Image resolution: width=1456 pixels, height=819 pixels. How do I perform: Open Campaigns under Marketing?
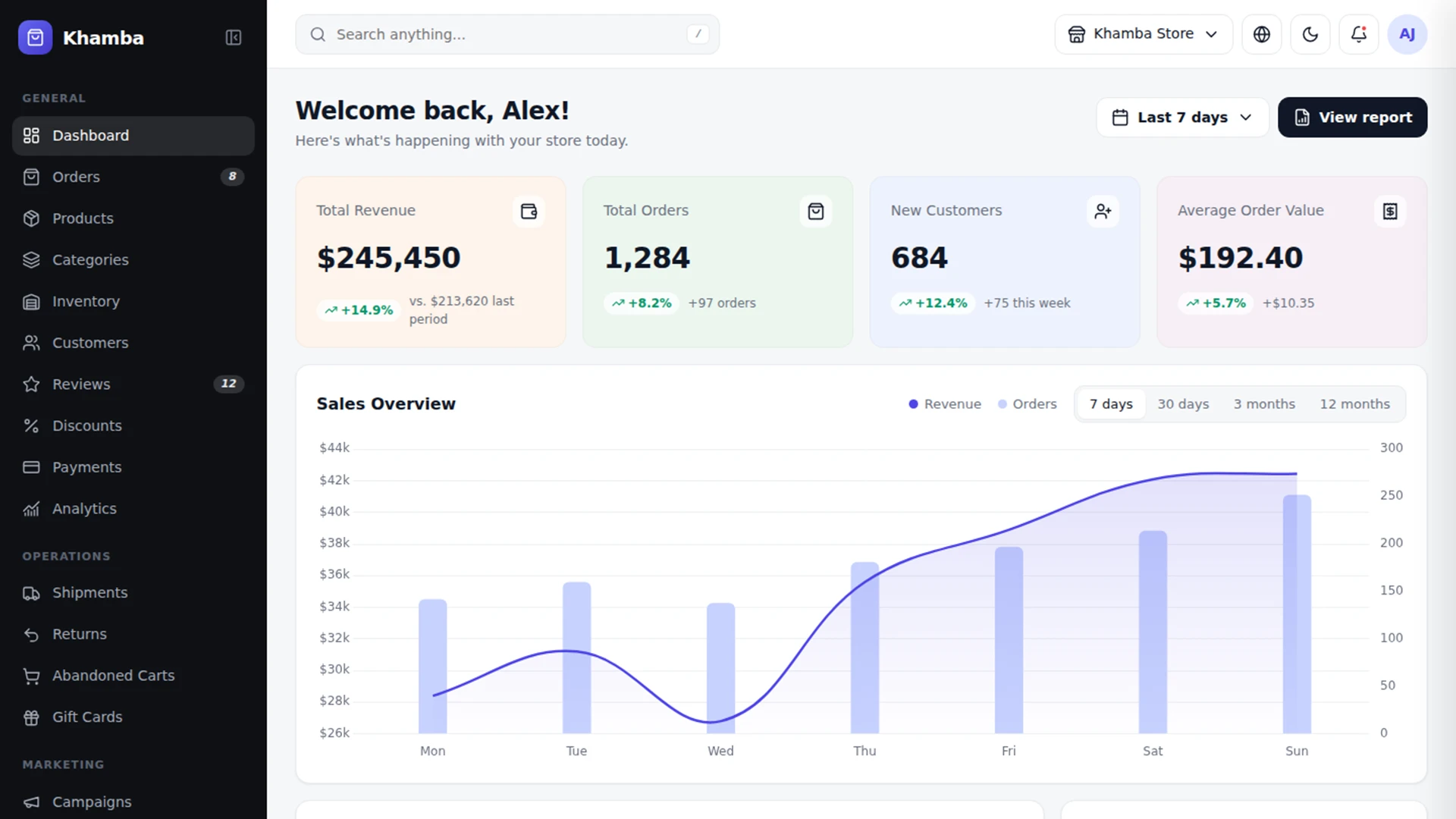(x=133, y=802)
